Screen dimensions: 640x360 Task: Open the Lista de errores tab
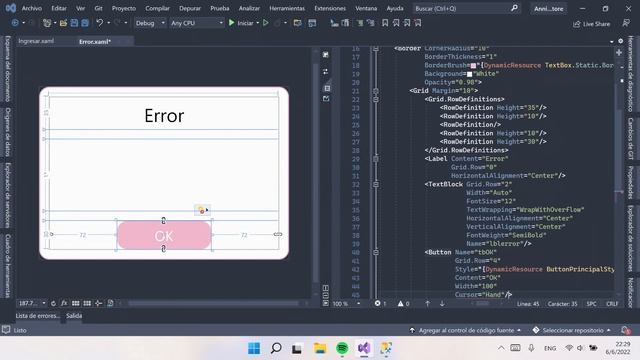tap(38, 316)
